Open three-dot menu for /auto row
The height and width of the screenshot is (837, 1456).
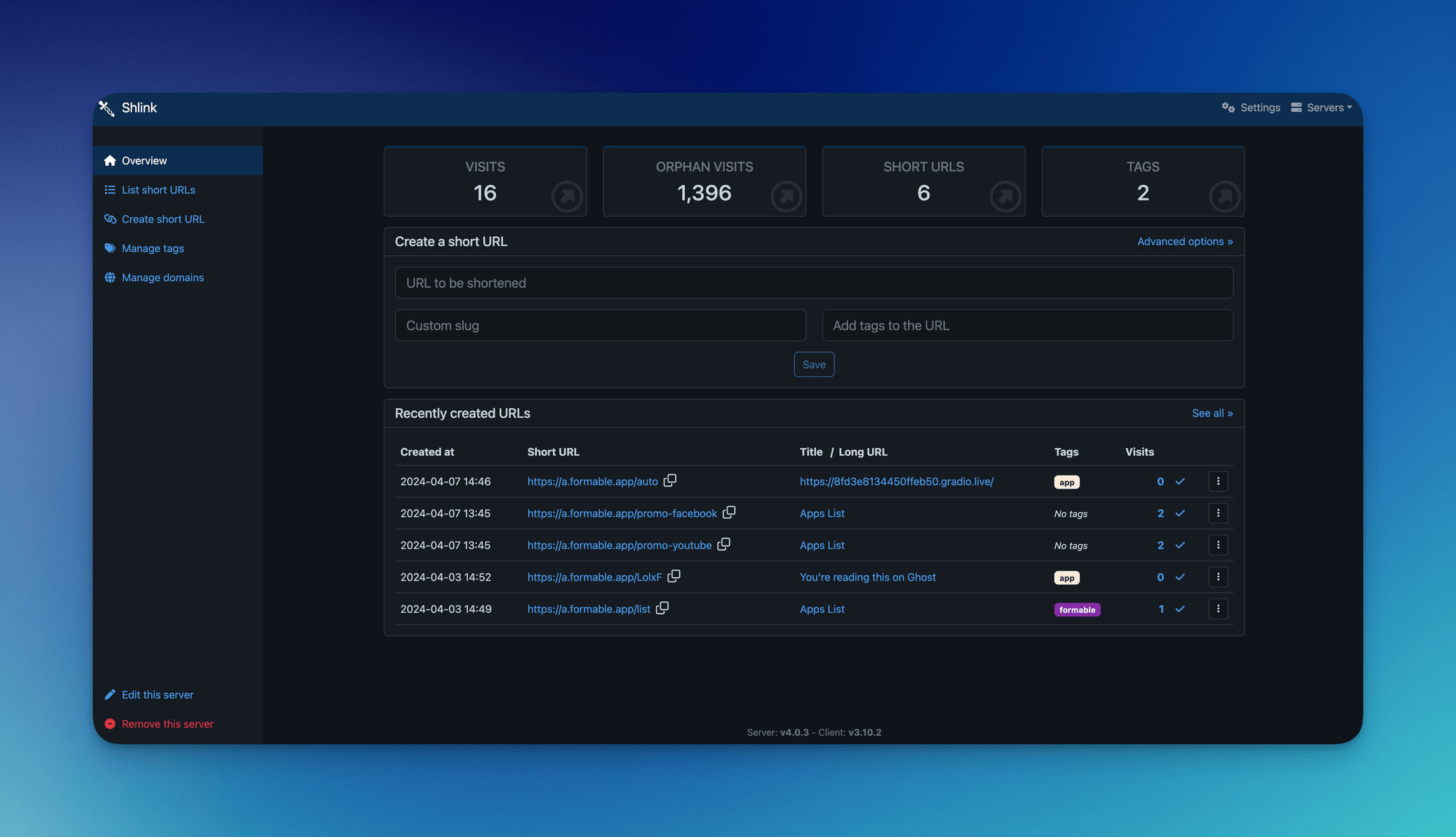point(1218,481)
